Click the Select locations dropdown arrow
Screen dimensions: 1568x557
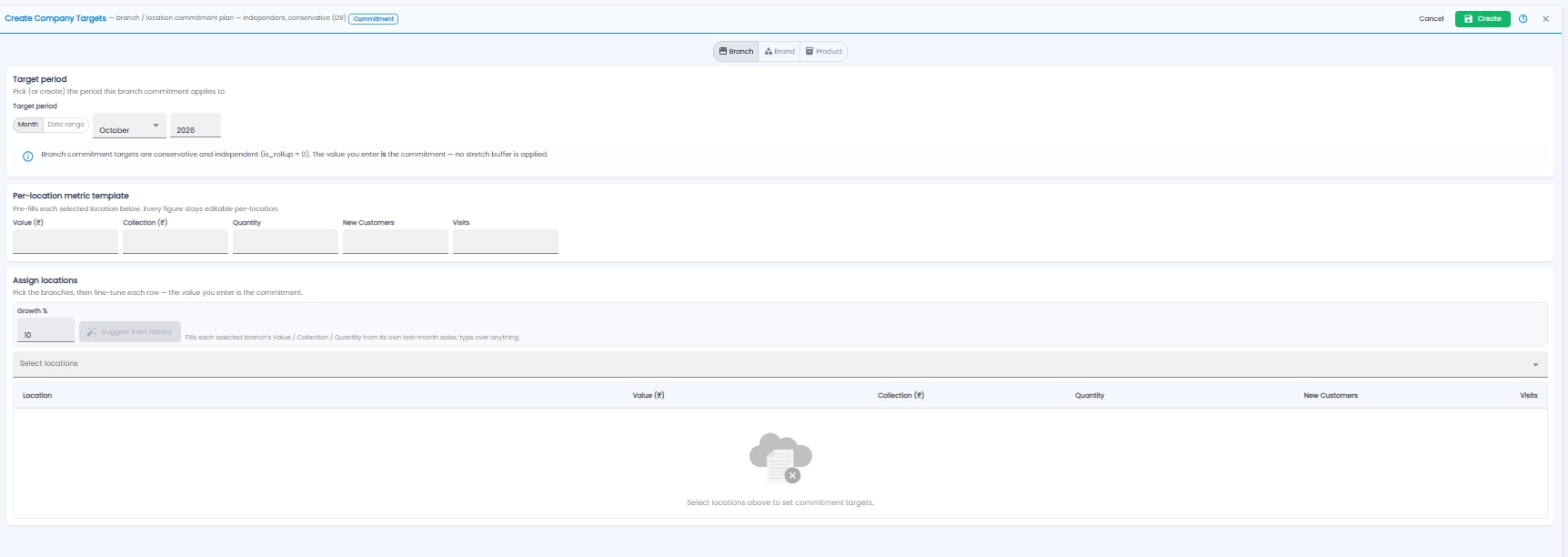point(1535,365)
